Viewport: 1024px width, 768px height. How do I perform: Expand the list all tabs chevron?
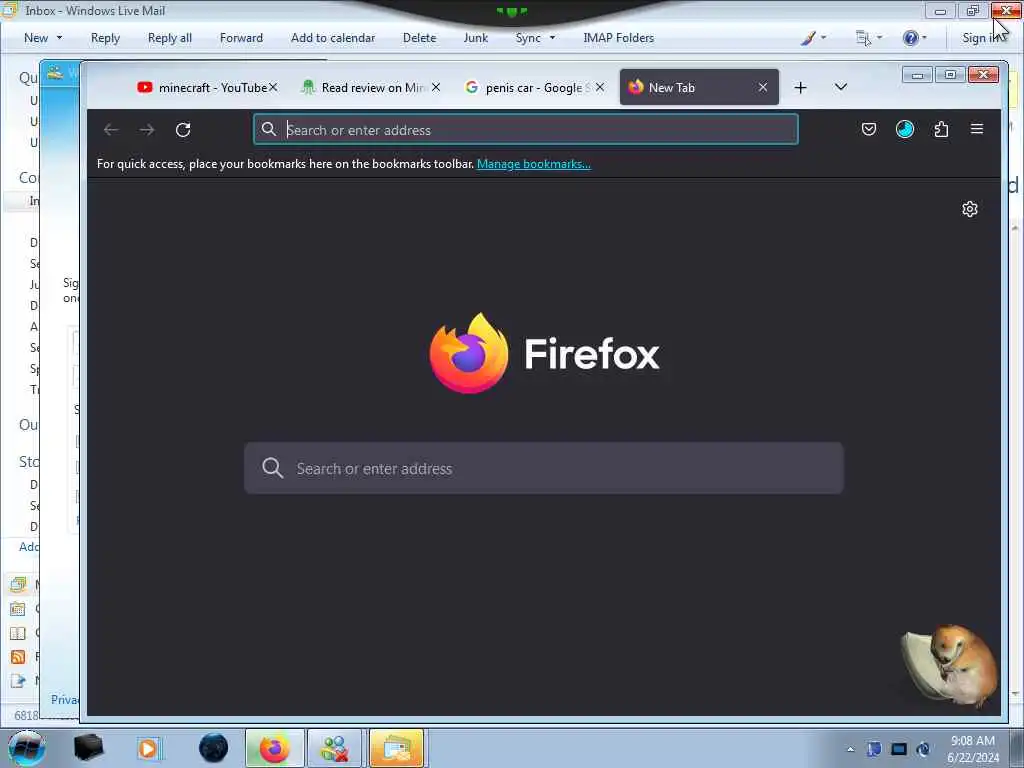point(841,87)
